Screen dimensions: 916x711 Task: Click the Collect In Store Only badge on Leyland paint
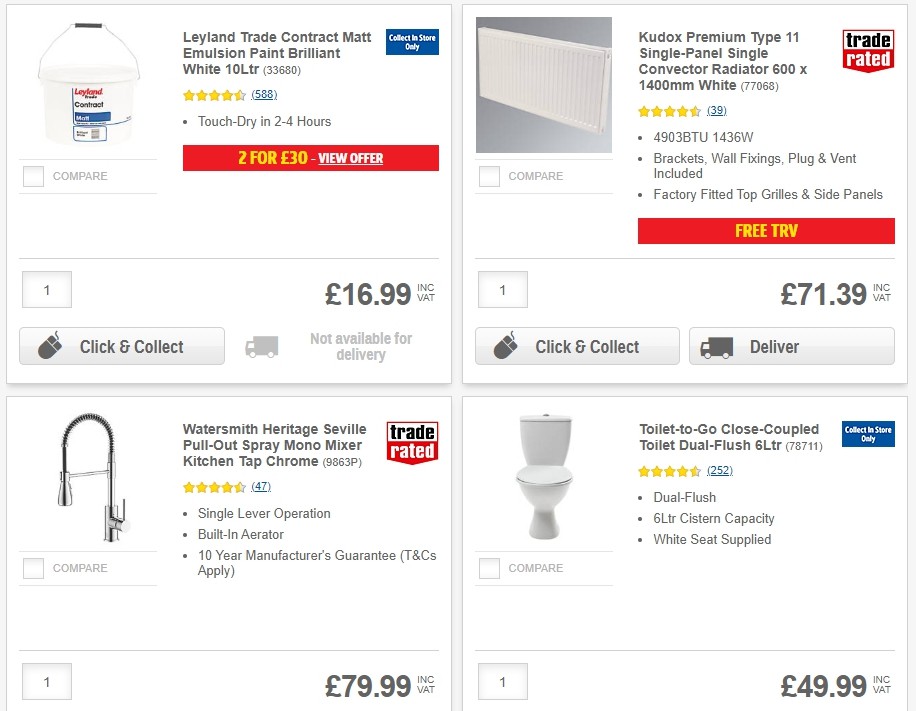(412, 42)
